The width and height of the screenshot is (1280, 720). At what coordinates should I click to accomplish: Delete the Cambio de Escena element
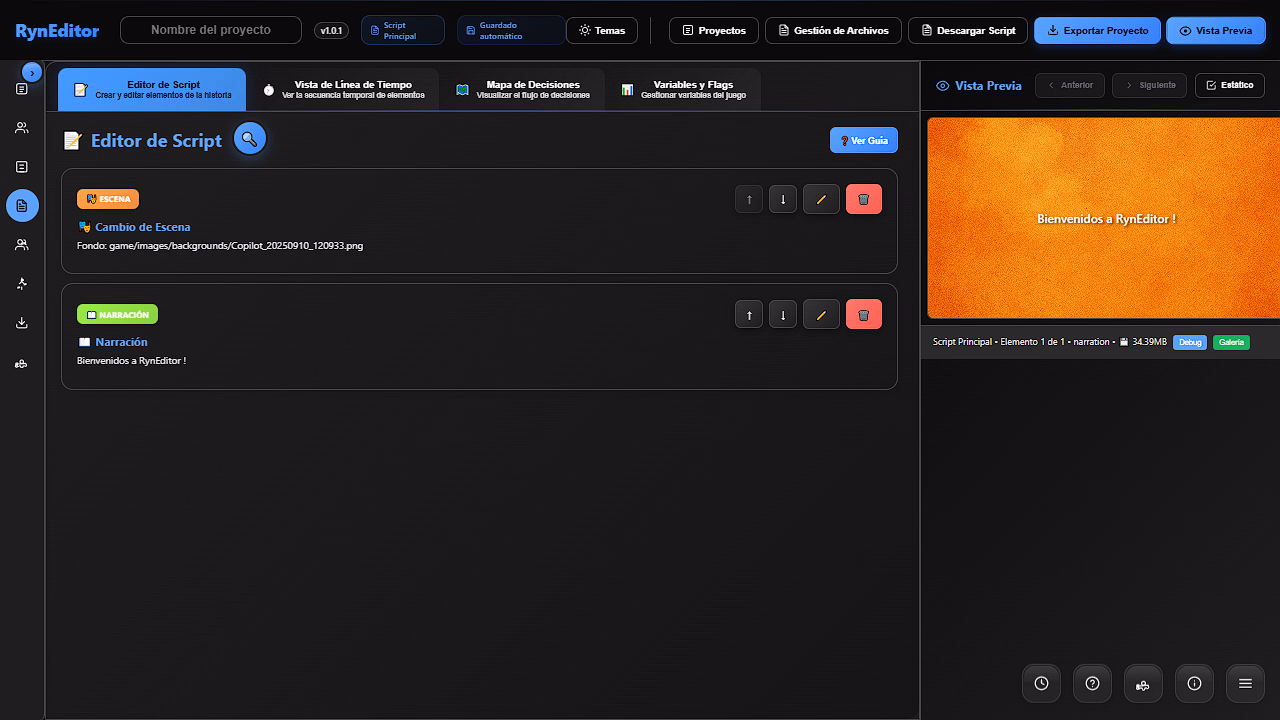point(863,199)
